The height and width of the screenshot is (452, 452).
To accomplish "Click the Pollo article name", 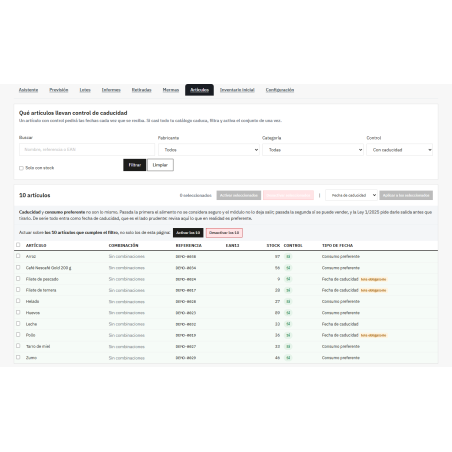I will [31, 335].
